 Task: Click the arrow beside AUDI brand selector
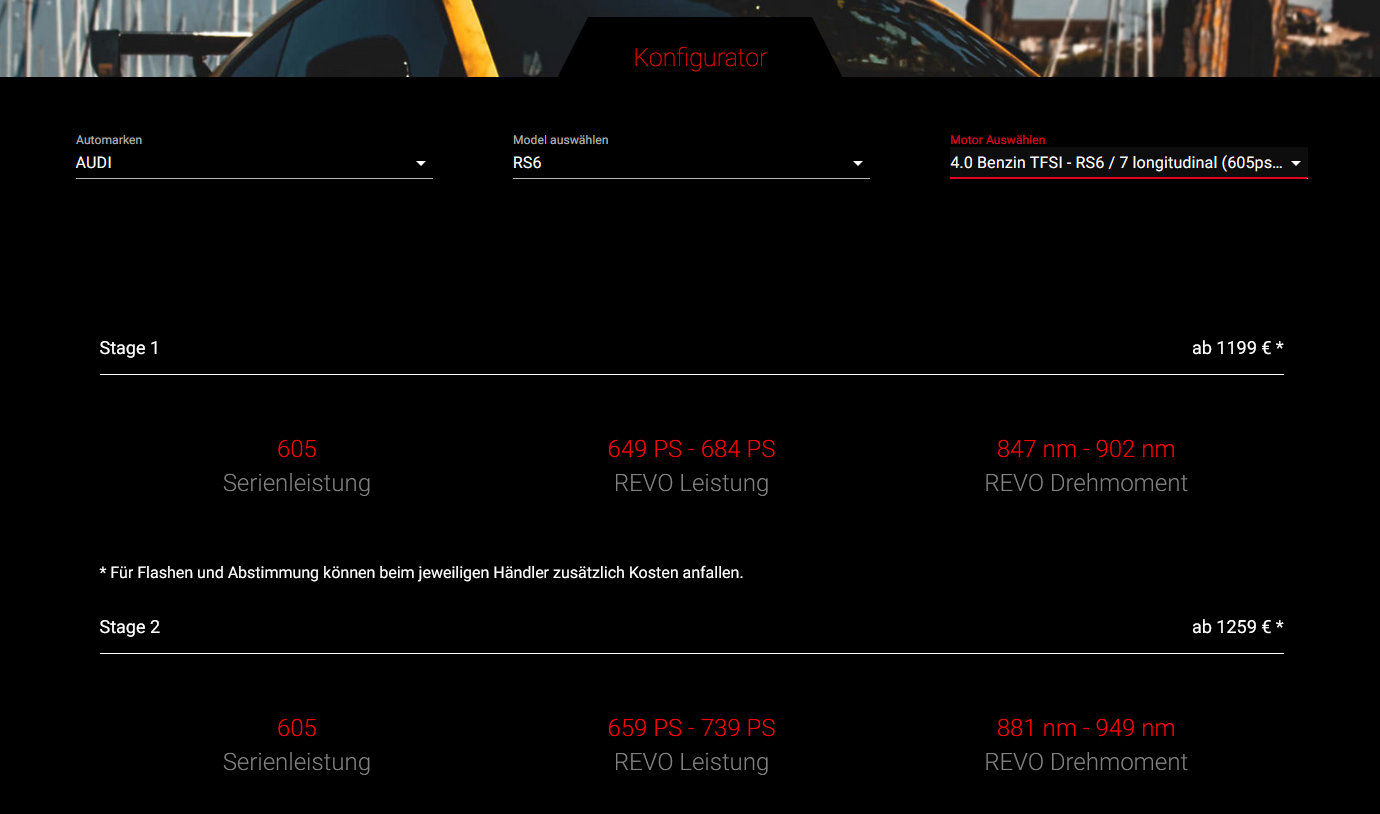coord(421,162)
